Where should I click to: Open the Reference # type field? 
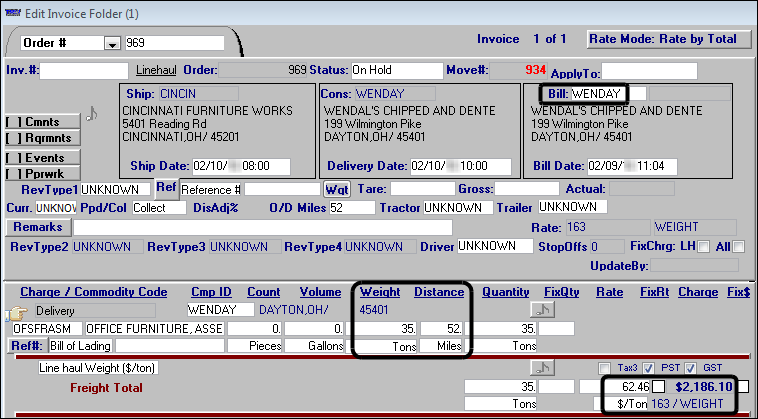(x=210, y=189)
